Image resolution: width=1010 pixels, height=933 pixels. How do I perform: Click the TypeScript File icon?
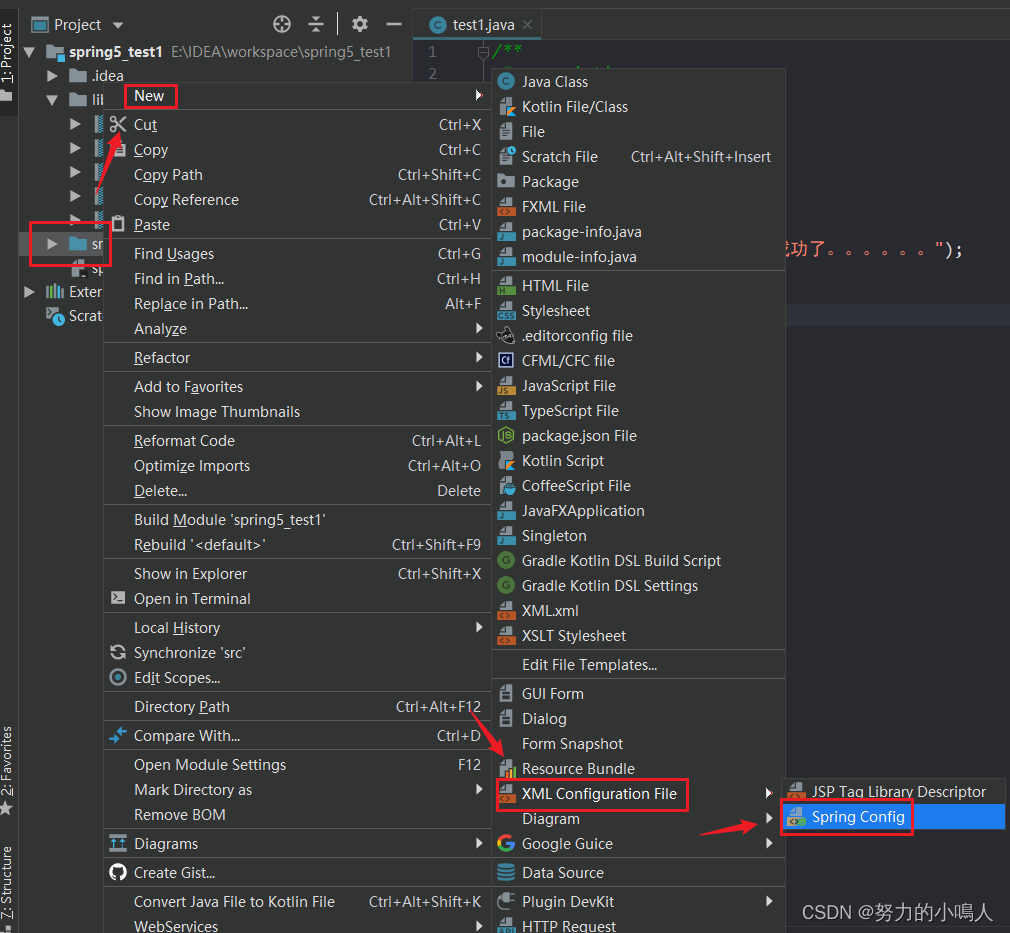point(507,410)
